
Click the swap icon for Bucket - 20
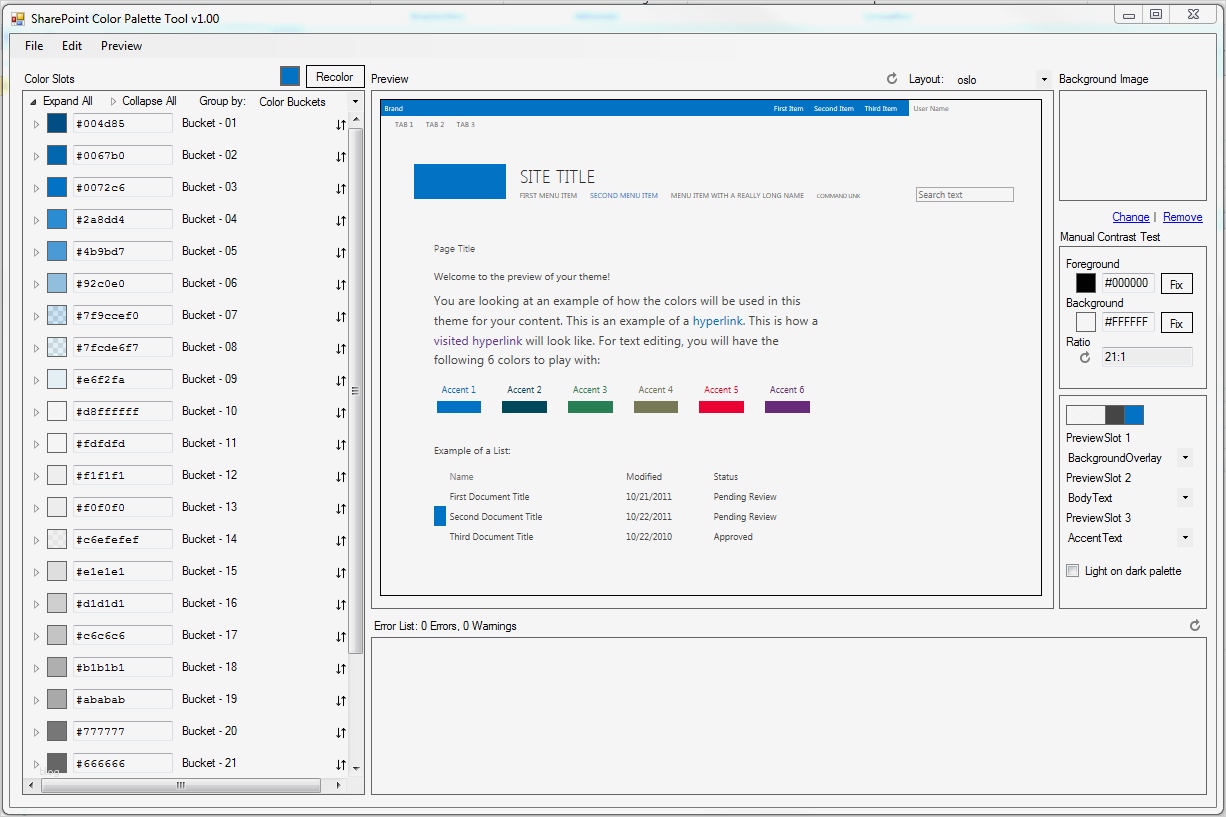pos(340,733)
